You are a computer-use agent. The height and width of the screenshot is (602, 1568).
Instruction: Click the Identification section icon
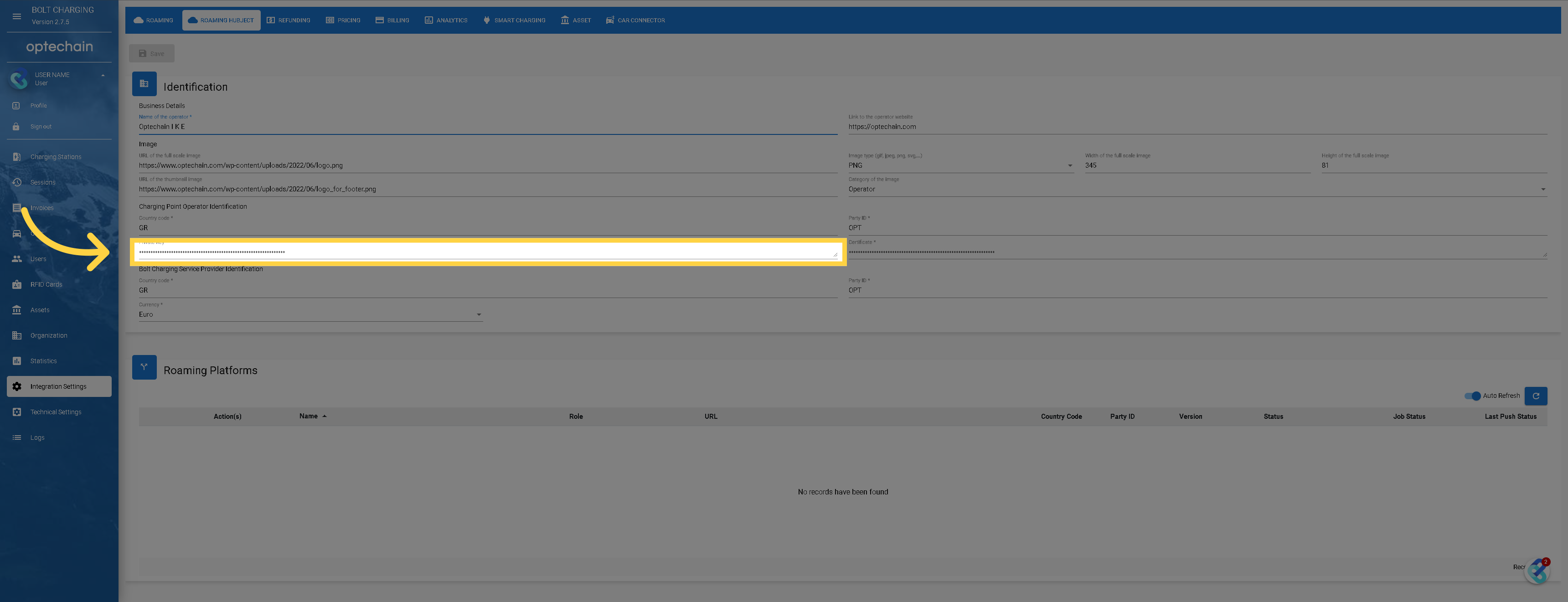(x=144, y=84)
